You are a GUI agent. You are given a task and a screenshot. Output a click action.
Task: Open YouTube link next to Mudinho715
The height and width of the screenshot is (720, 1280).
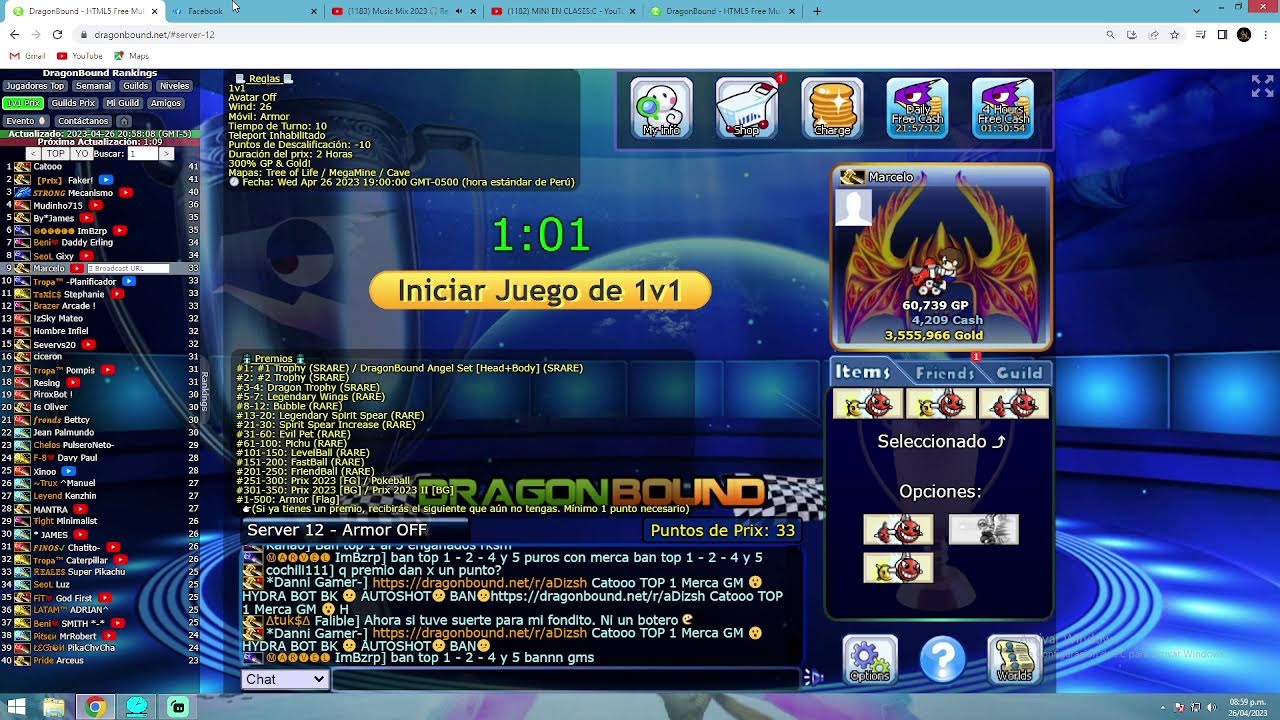(94, 205)
